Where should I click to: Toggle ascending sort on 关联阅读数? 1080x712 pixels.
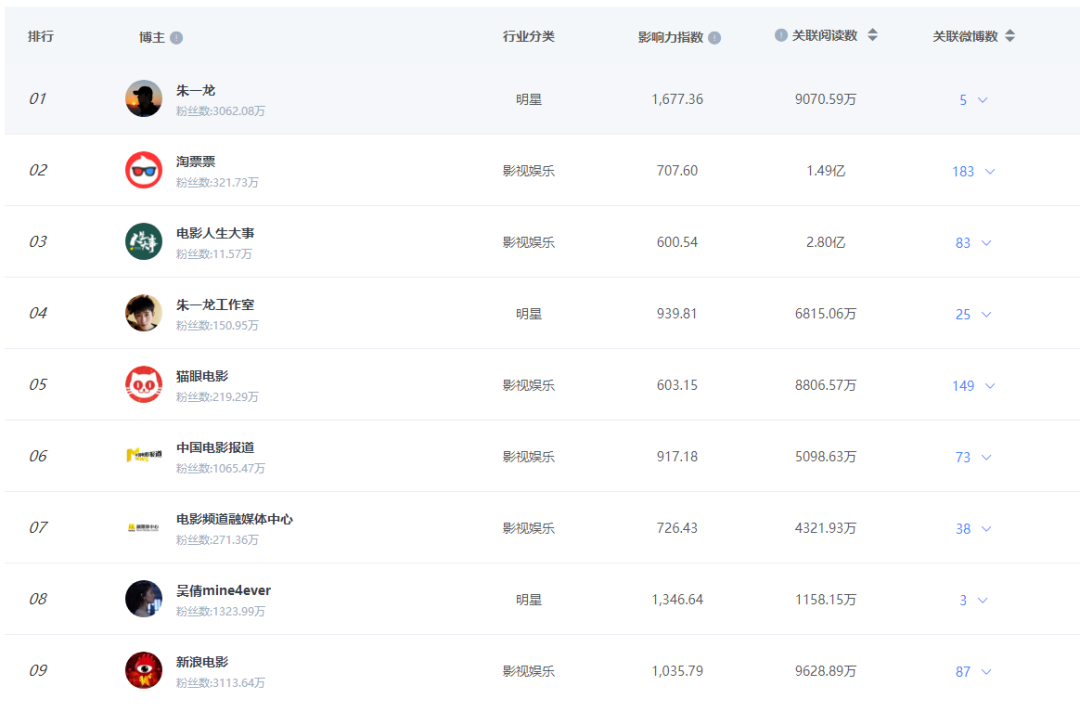(872, 31)
